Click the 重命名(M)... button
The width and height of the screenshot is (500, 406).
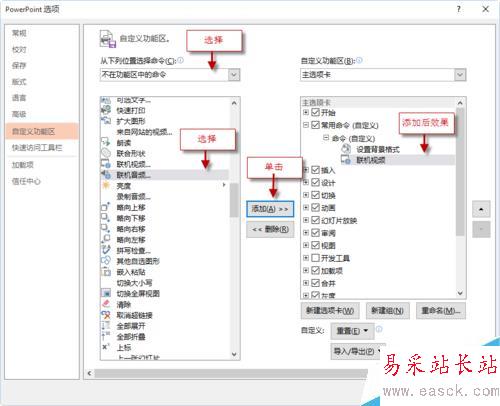[x=441, y=311]
